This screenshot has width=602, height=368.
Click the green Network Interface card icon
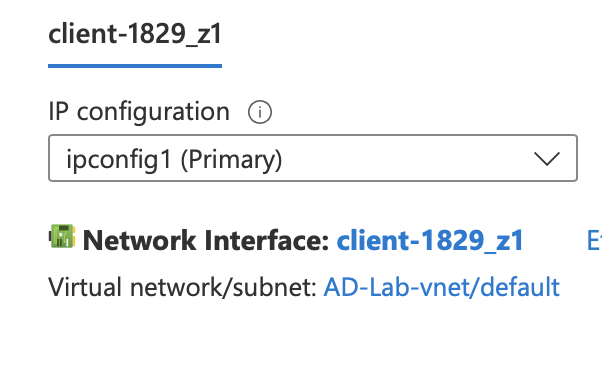point(62,236)
